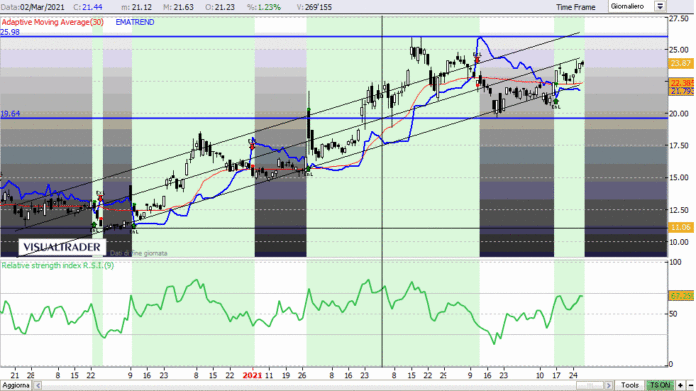This screenshot has width=696, height=391.
Task: Select the Relative strength index R.S.I.(9) label
Action: click(58, 265)
